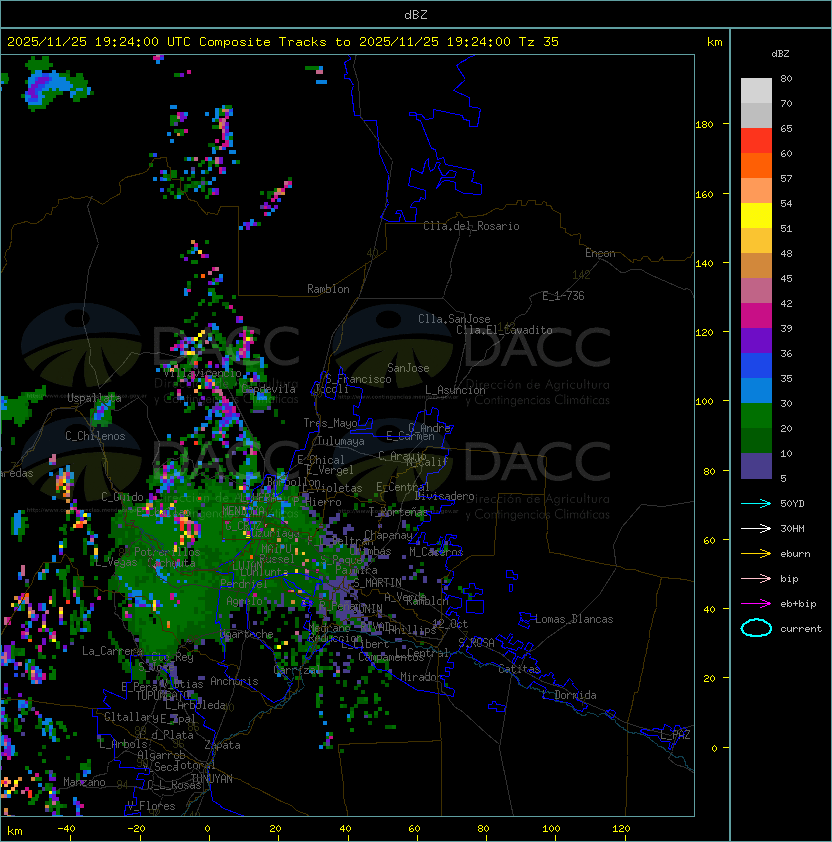Click the 'Villavicencio' place label
This screenshot has width=832, height=842.
tap(202, 373)
